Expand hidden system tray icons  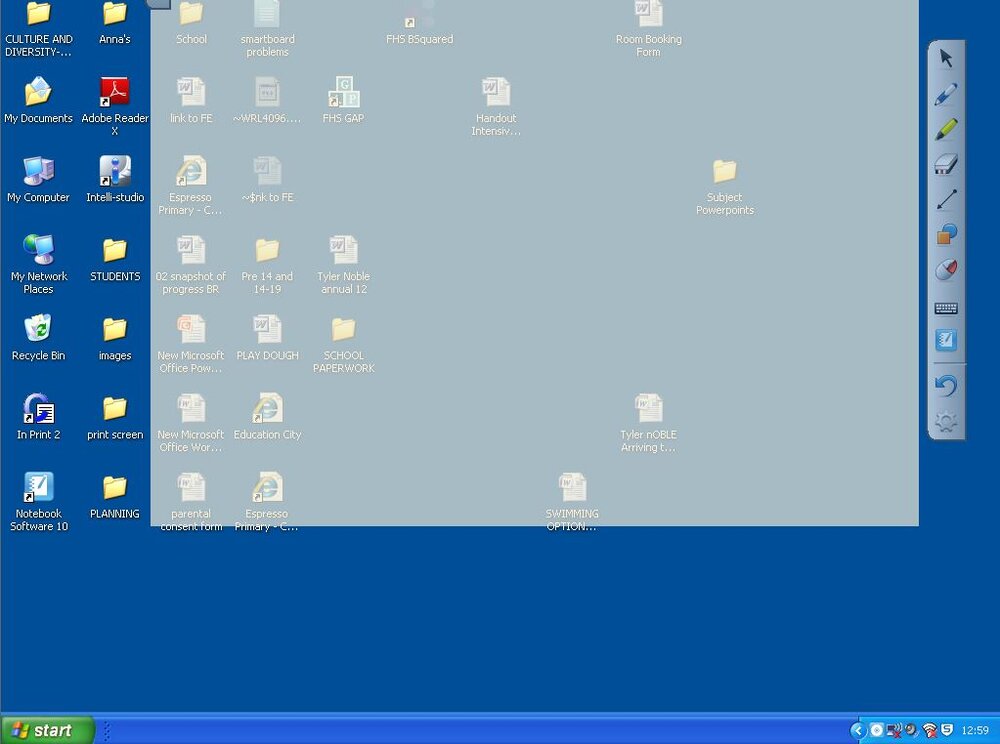(x=858, y=730)
